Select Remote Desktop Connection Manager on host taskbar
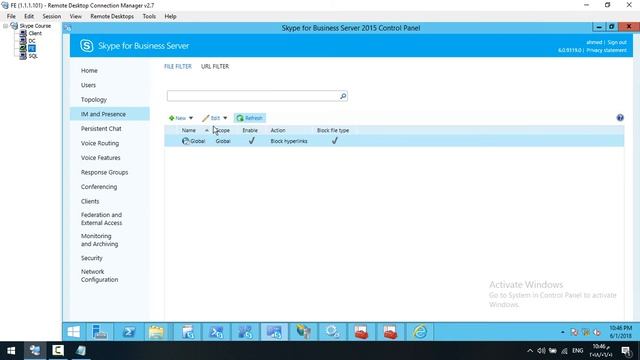The height and width of the screenshot is (360, 640). 35,351
